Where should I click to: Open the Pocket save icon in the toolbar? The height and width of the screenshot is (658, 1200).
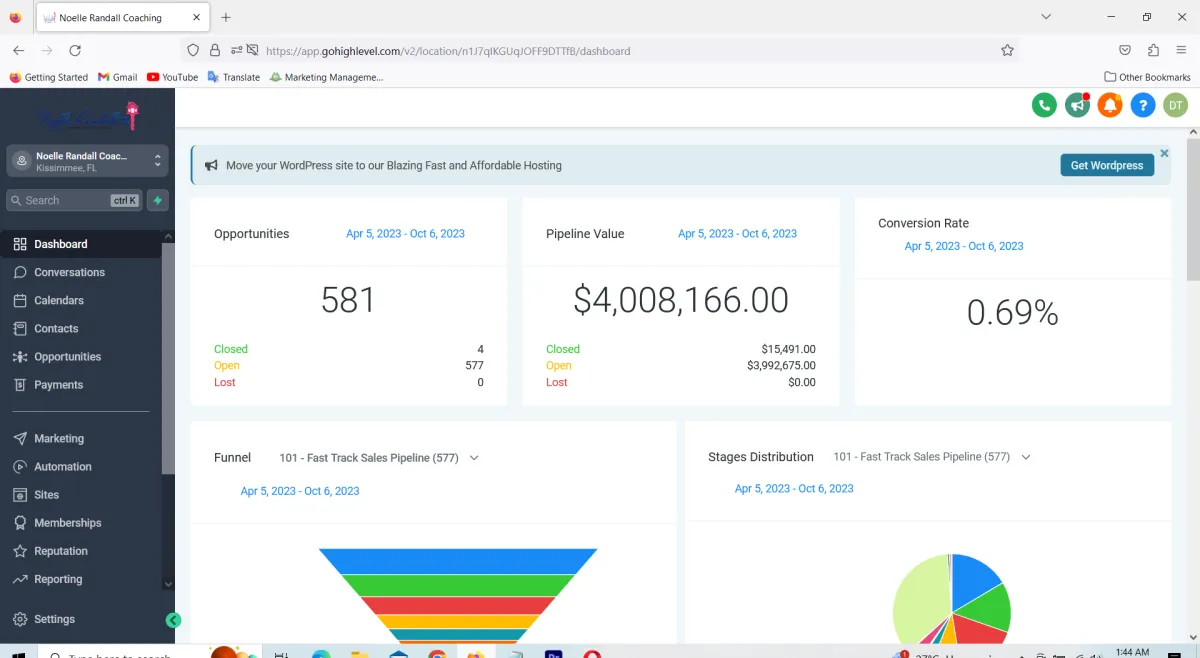point(1125,50)
